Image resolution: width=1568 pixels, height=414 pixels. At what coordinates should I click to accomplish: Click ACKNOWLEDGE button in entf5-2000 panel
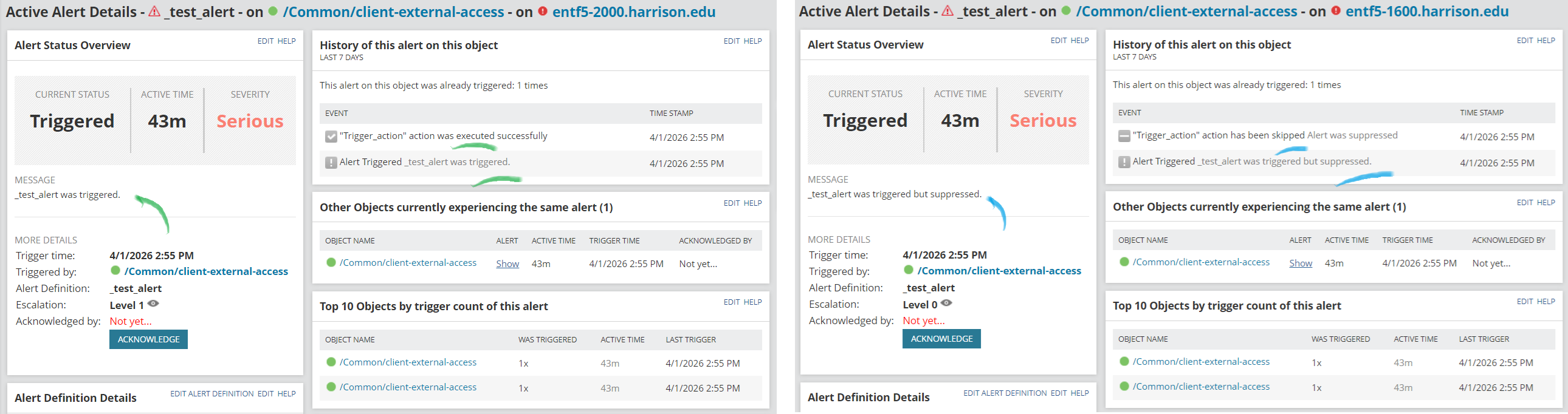point(148,339)
